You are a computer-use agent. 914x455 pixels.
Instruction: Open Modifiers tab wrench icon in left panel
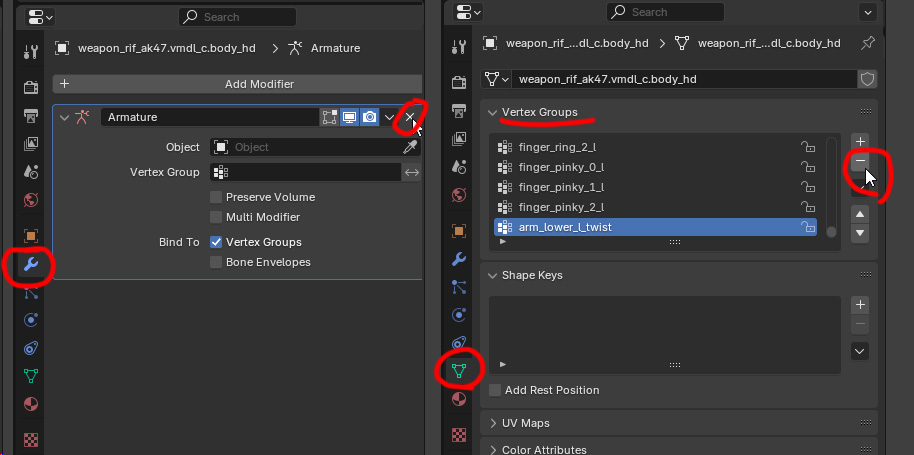(x=30, y=265)
